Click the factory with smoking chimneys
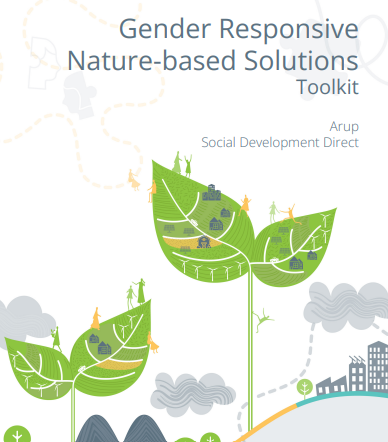Viewport: 388px width, 442px height. (341, 377)
